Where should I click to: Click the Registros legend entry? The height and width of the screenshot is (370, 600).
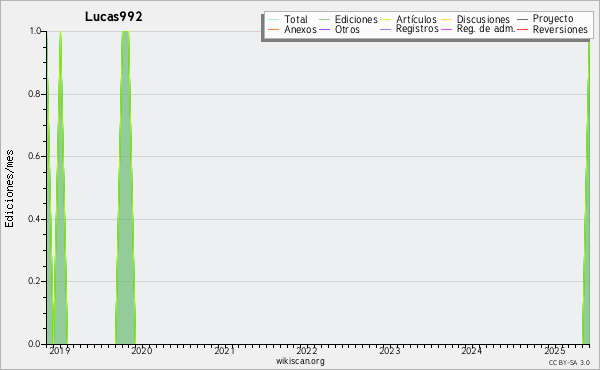409,29
